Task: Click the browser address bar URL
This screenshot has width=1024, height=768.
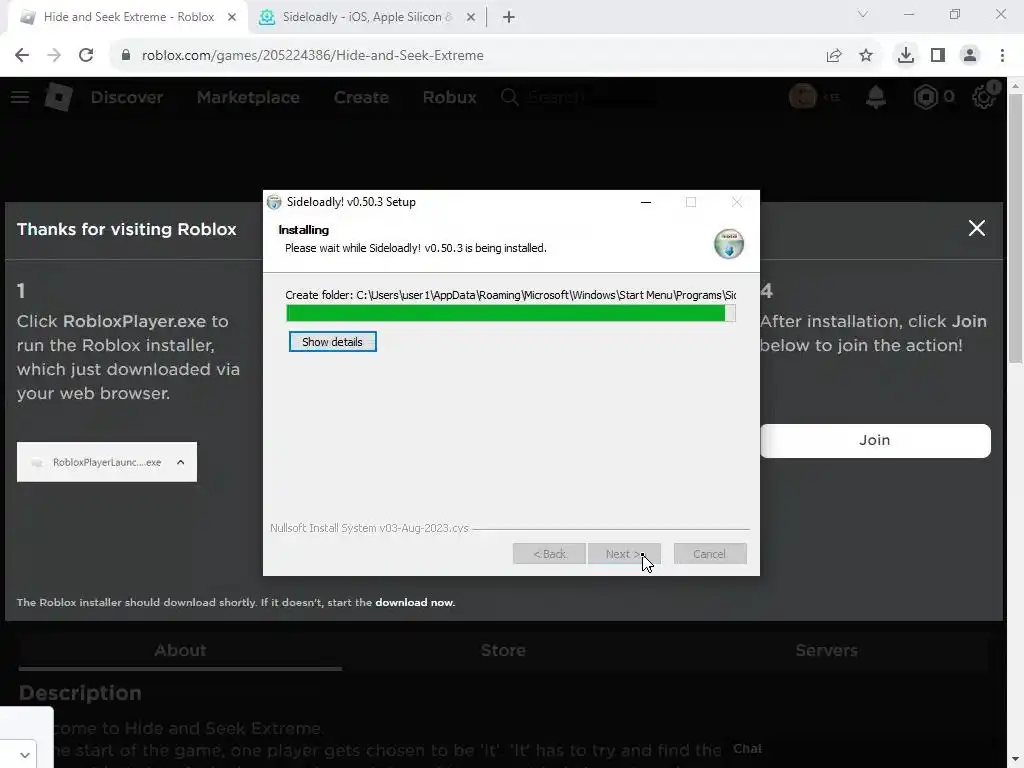Action: coord(313,56)
